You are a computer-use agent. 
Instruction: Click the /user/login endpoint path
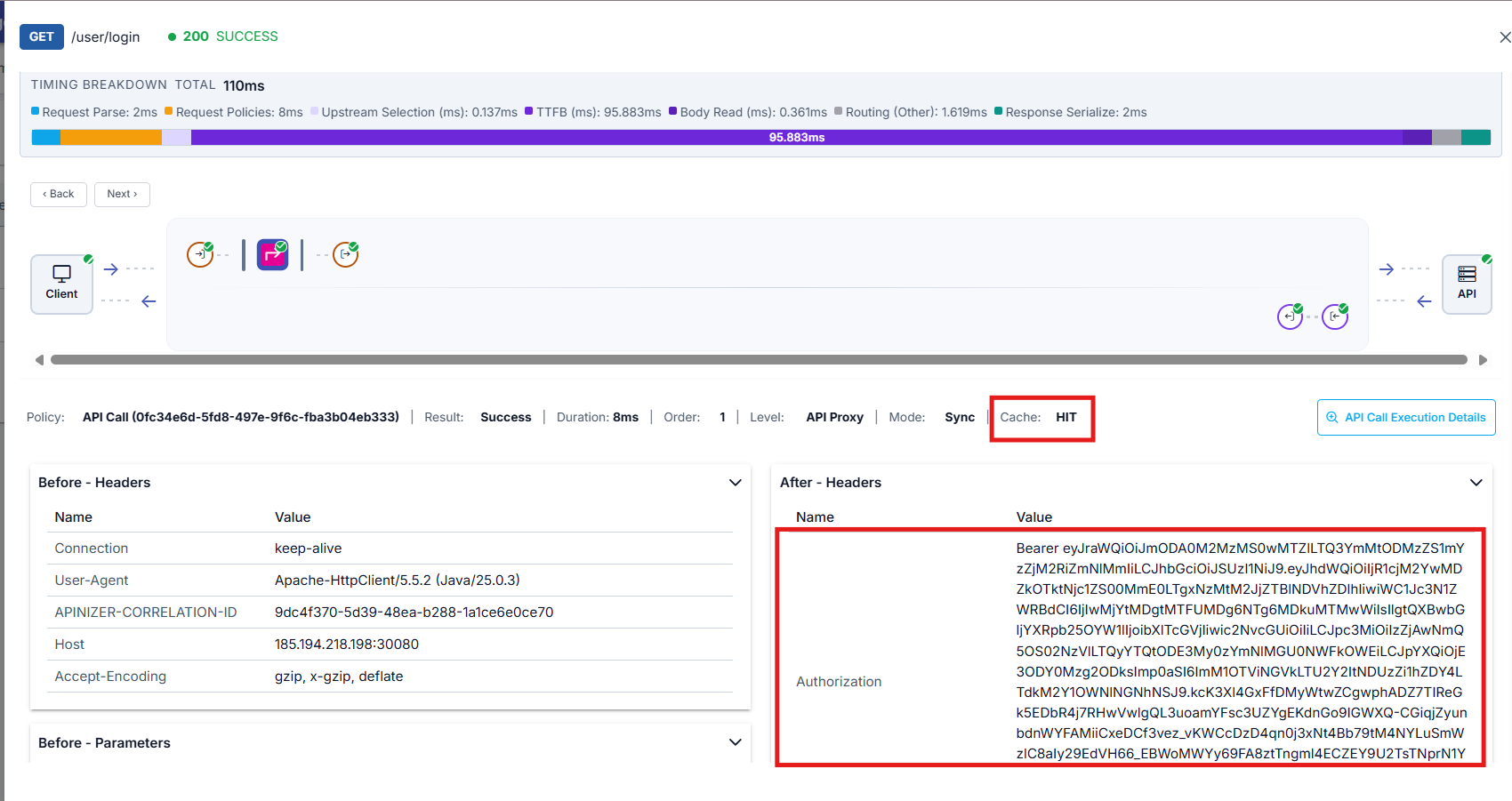[106, 36]
